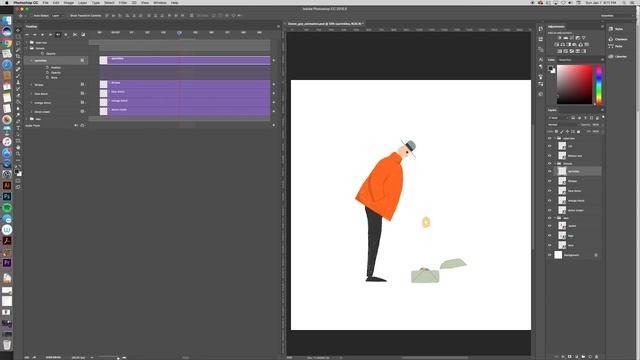Step to next frame in Timeline
The width and height of the screenshot is (640, 360).
50,35
